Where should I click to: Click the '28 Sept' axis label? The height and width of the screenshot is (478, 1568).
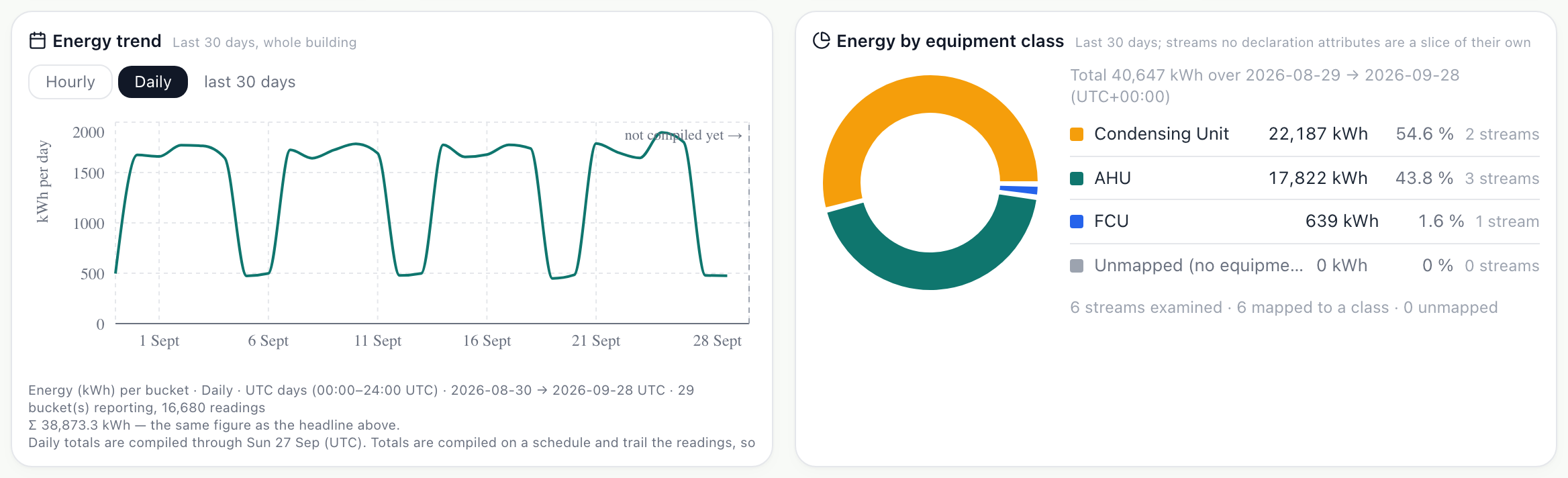click(x=717, y=341)
